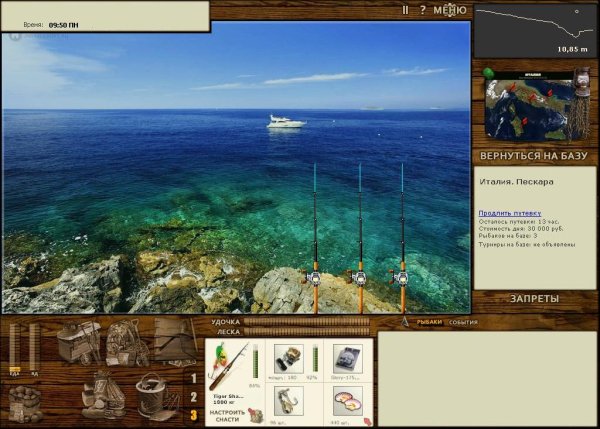This screenshot has width=600, height=429.
Task: Click the Турниры на базе line
Action: (x=527, y=244)
